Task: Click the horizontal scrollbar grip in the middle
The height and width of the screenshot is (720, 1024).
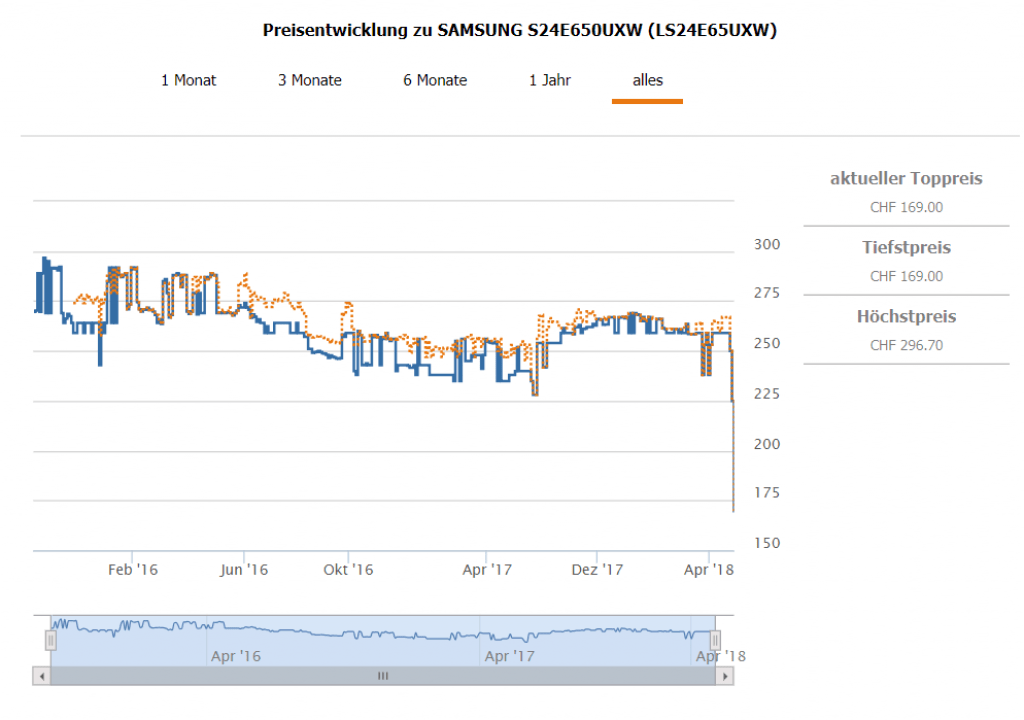Action: (382, 676)
